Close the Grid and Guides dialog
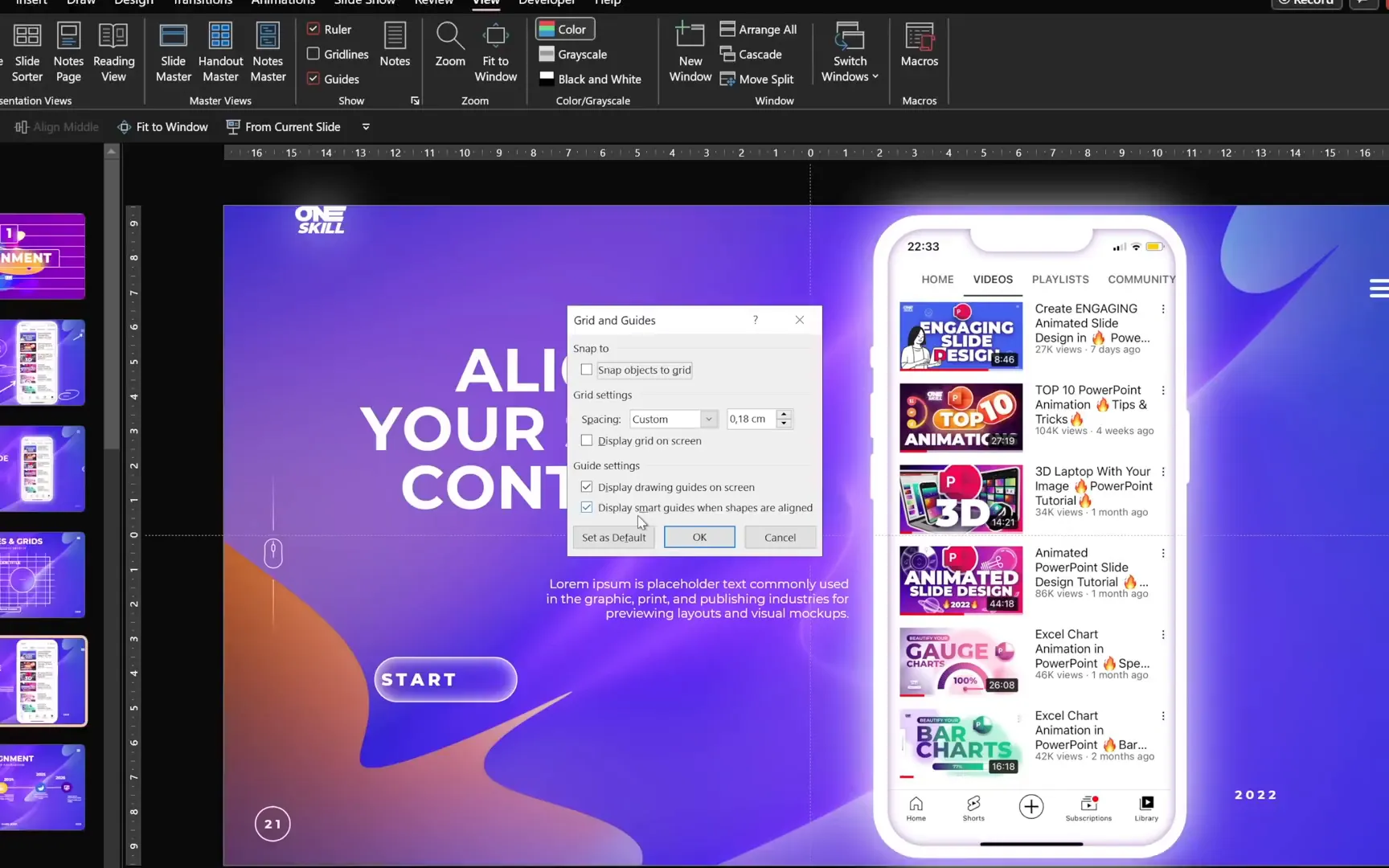1389x868 pixels. (x=799, y=320)
